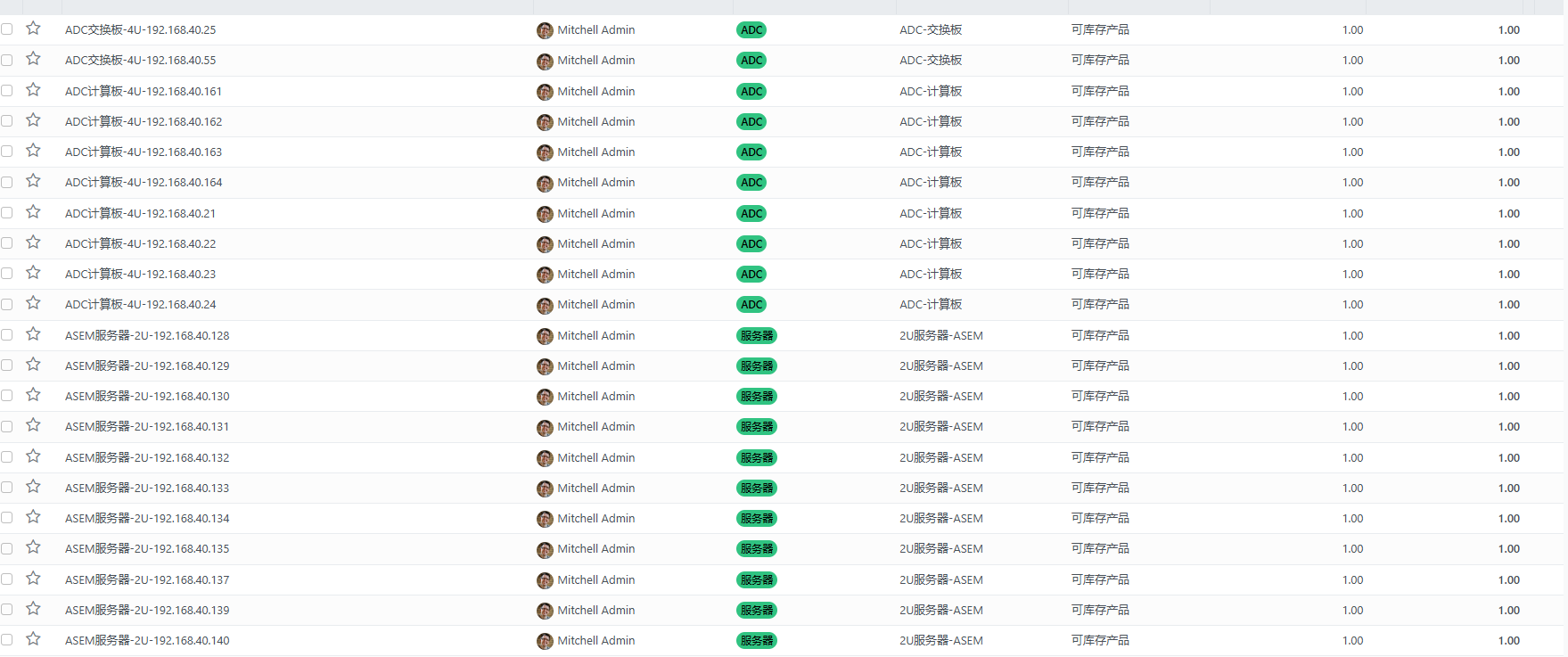Check the ASEM服务器-2U-192.168.40.130 row checkbox
1568x657 pixels.
coord(7,396)
